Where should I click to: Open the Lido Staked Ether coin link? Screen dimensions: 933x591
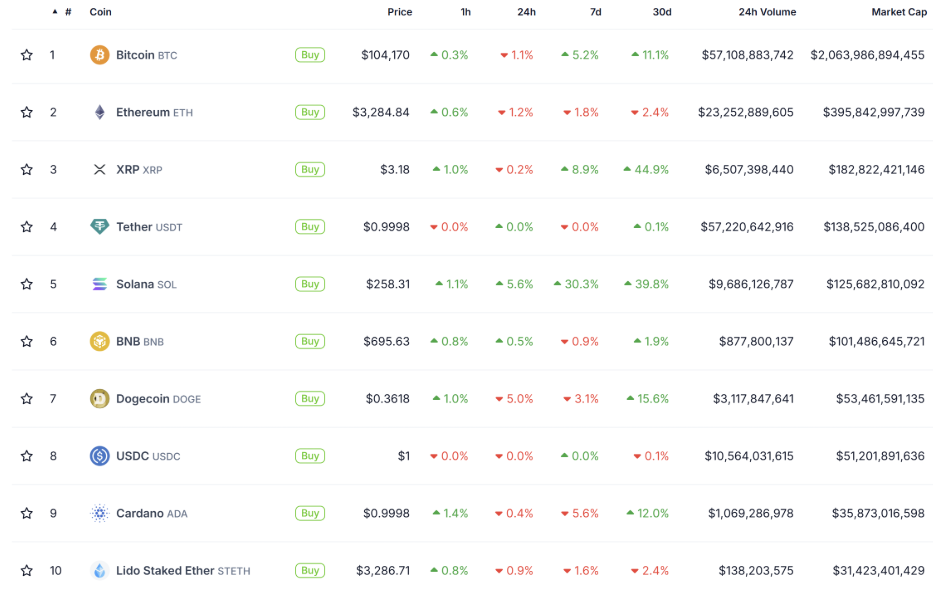click(165, 571)
